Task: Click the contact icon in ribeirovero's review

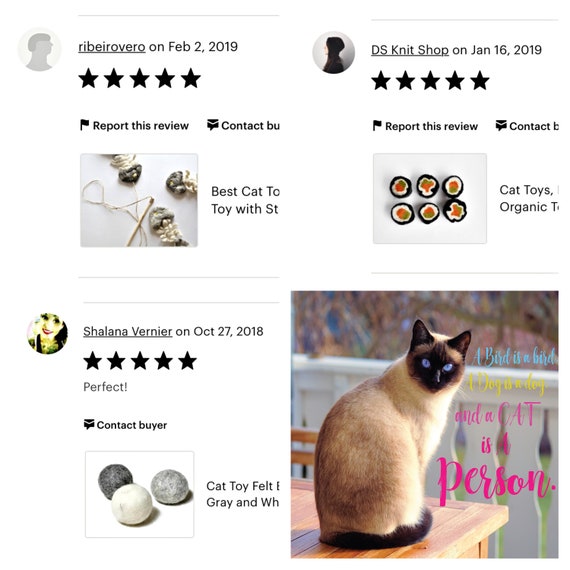Action: click(213, 125)
